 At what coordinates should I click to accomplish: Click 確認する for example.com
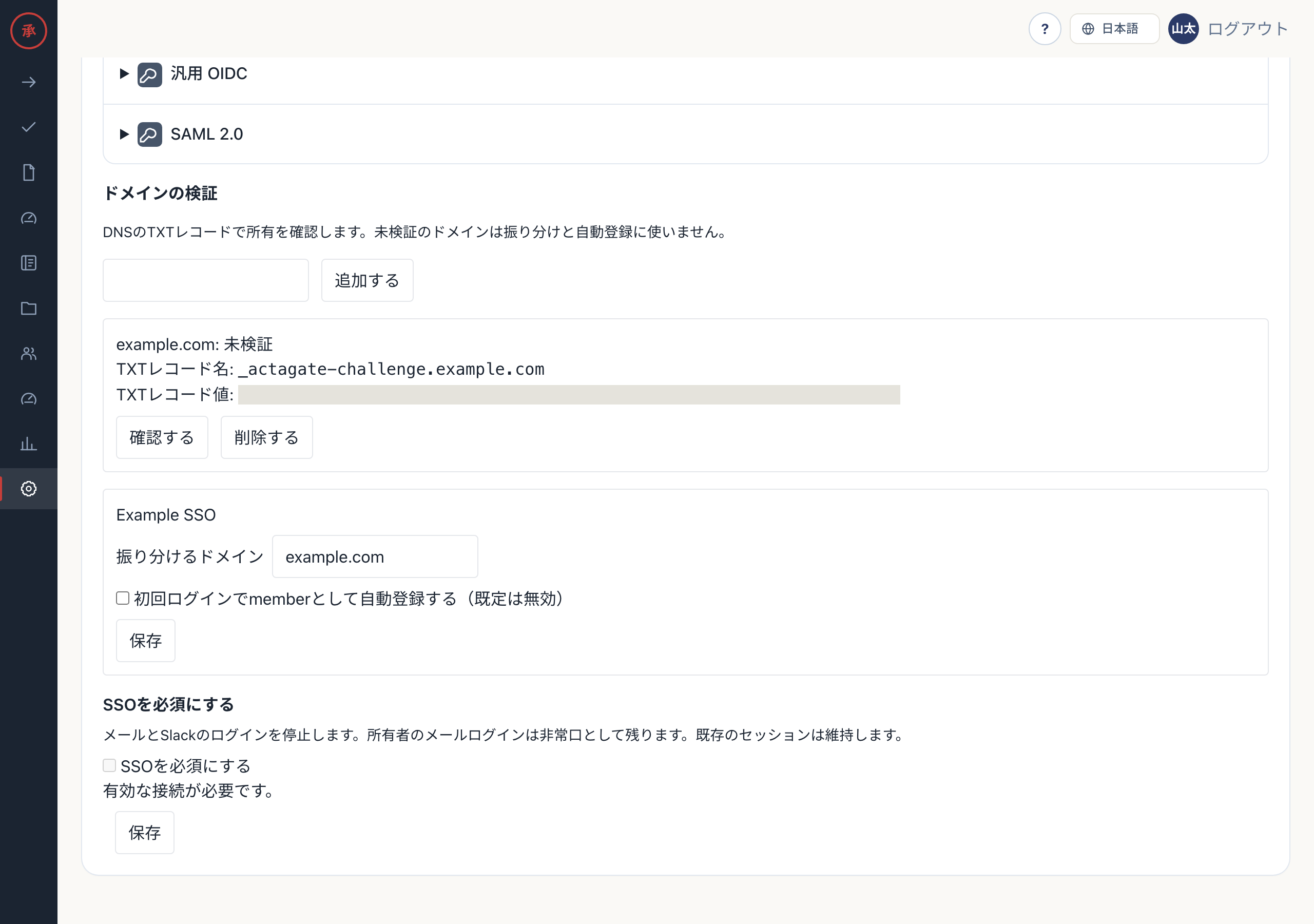pos(162,437)
